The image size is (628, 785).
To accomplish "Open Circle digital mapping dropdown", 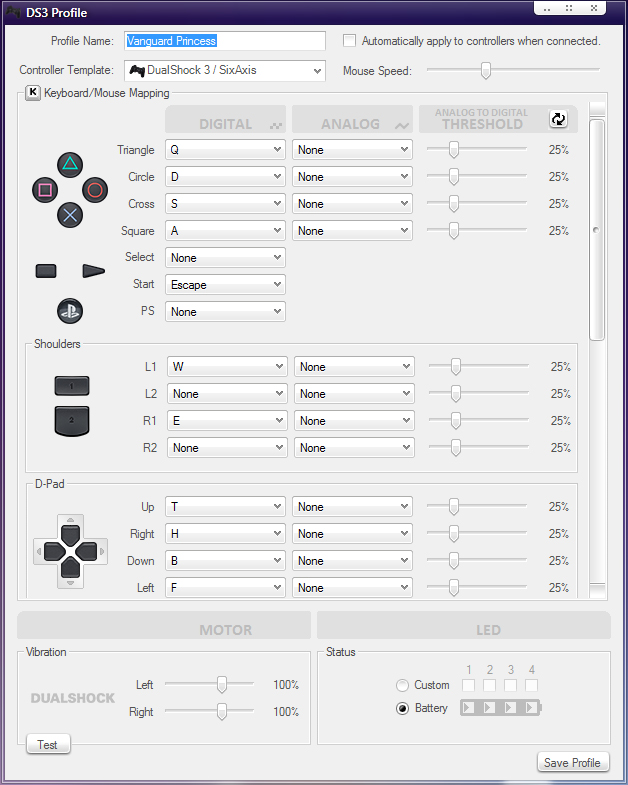I will click(x=225, y=177).
